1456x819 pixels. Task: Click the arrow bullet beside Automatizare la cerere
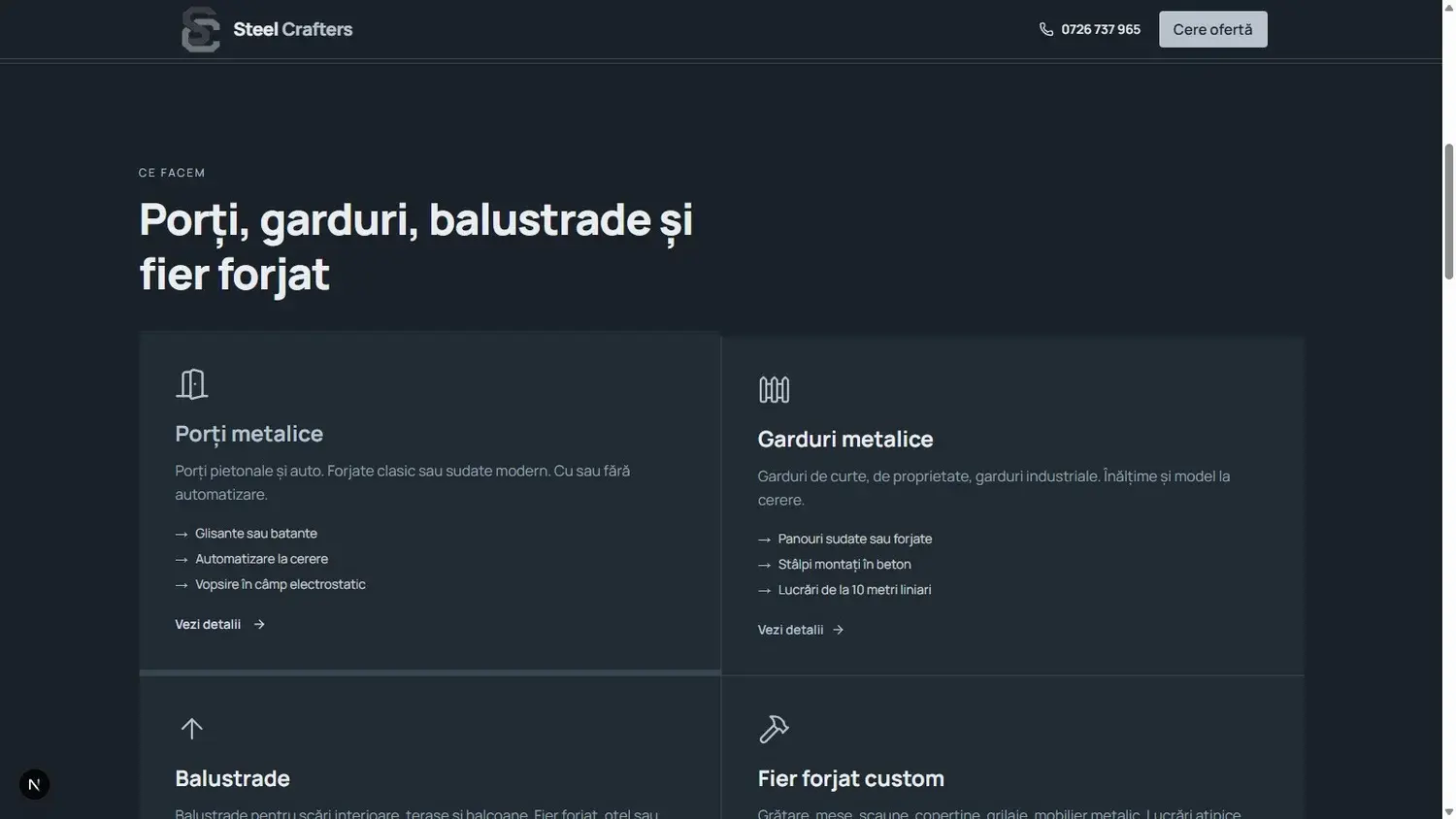(x=182, y=559)
